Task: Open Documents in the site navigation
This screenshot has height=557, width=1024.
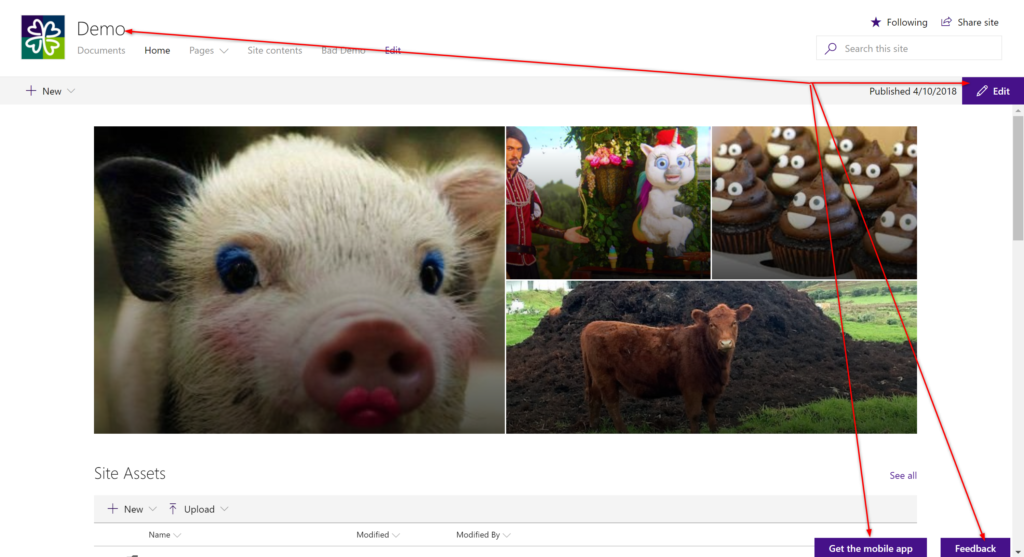Action: click(101, 50)
